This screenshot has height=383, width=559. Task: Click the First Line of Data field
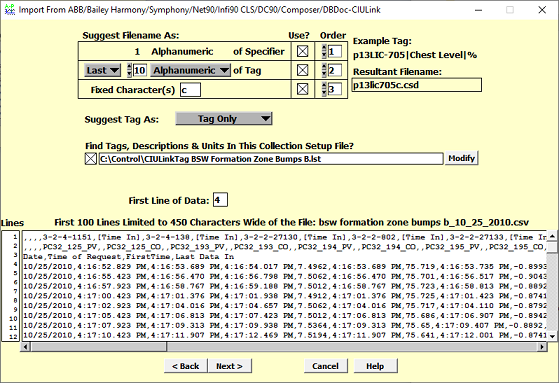pos(220,200)
